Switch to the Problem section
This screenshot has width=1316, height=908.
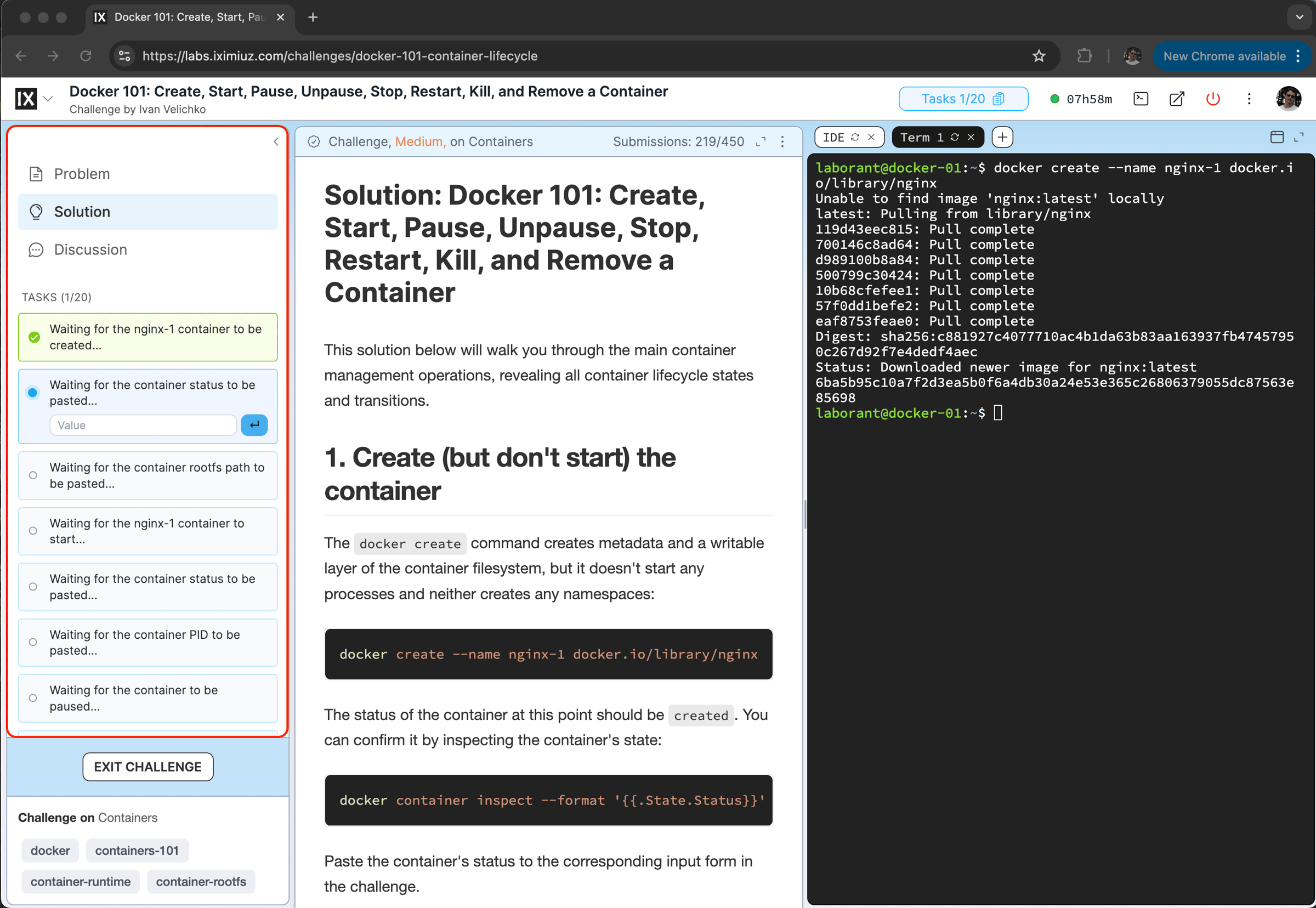click(82, 174)
